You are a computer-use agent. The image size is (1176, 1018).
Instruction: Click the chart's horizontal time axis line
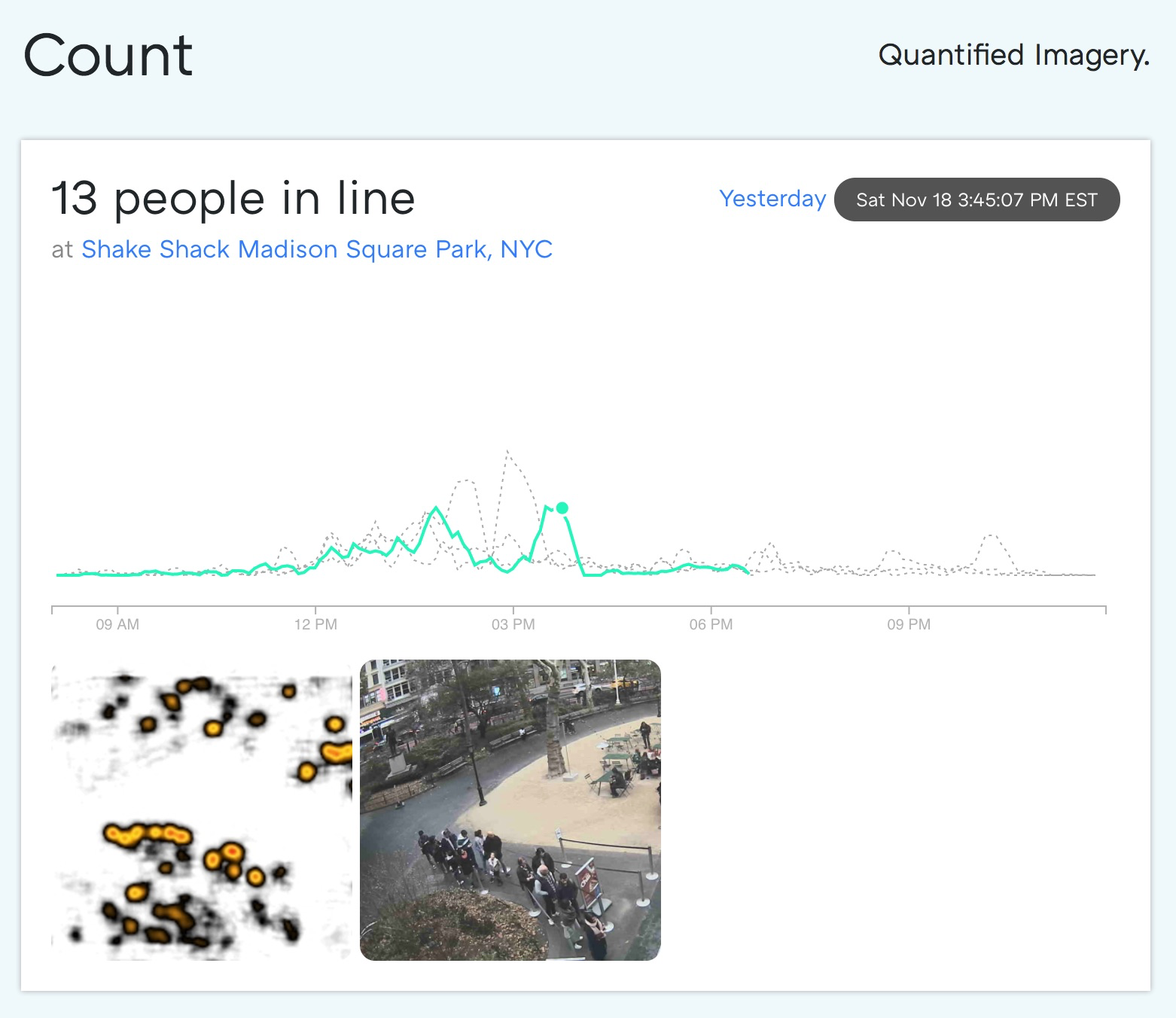[578, 606]
